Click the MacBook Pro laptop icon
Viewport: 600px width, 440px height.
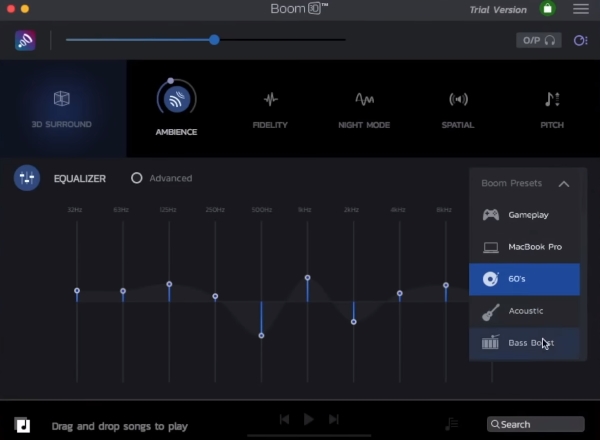(x=491, y=248)
